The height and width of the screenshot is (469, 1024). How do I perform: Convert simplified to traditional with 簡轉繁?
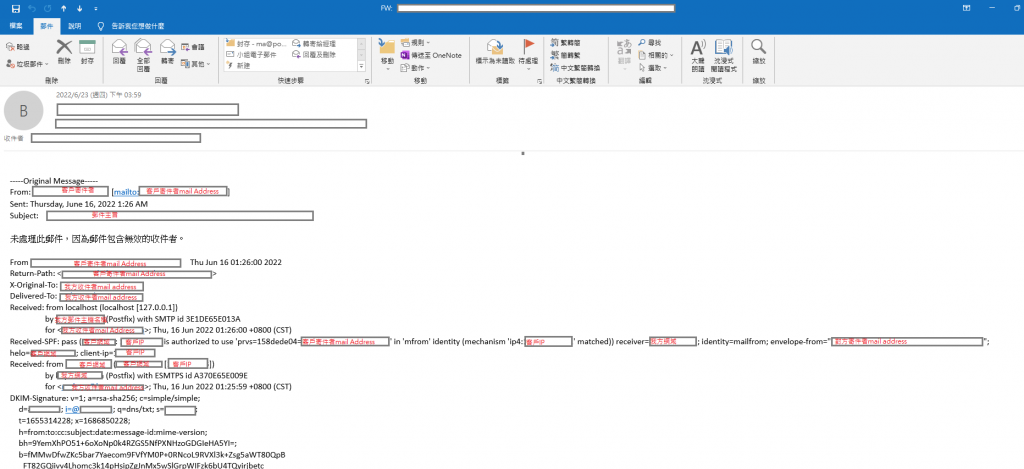point(565,55)
